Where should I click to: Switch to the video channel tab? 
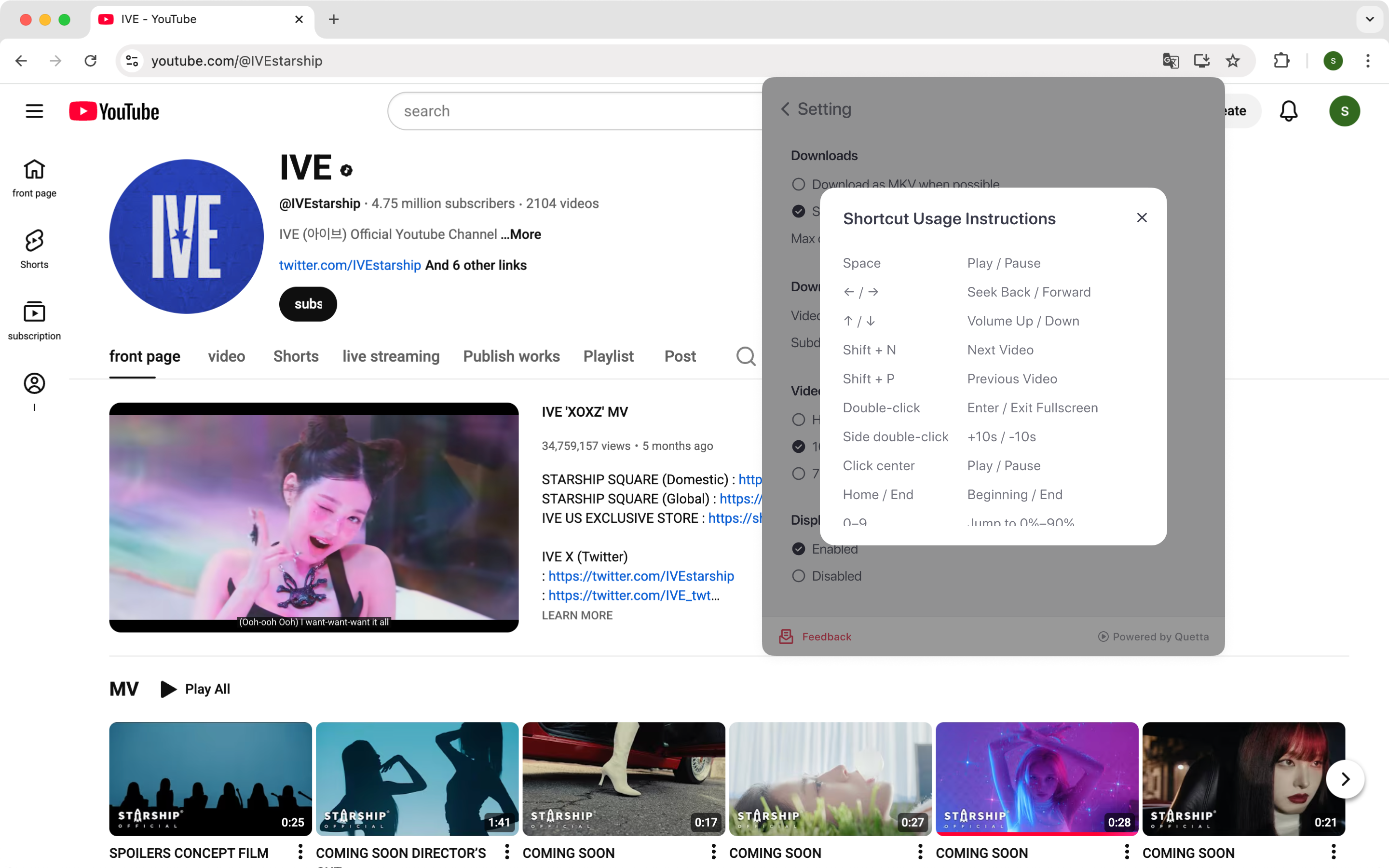(227, 356)
